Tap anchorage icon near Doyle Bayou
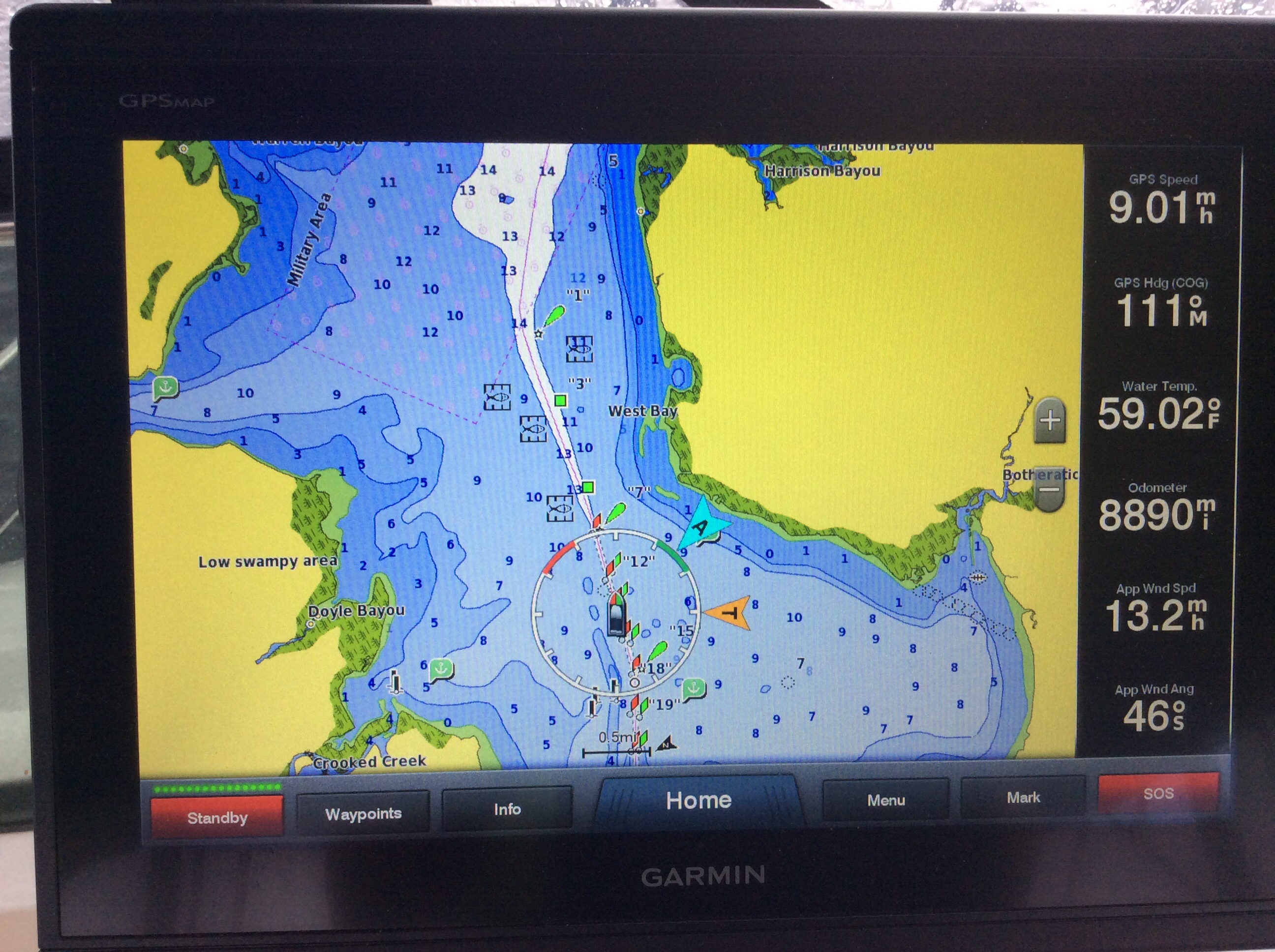 [441, 669]
